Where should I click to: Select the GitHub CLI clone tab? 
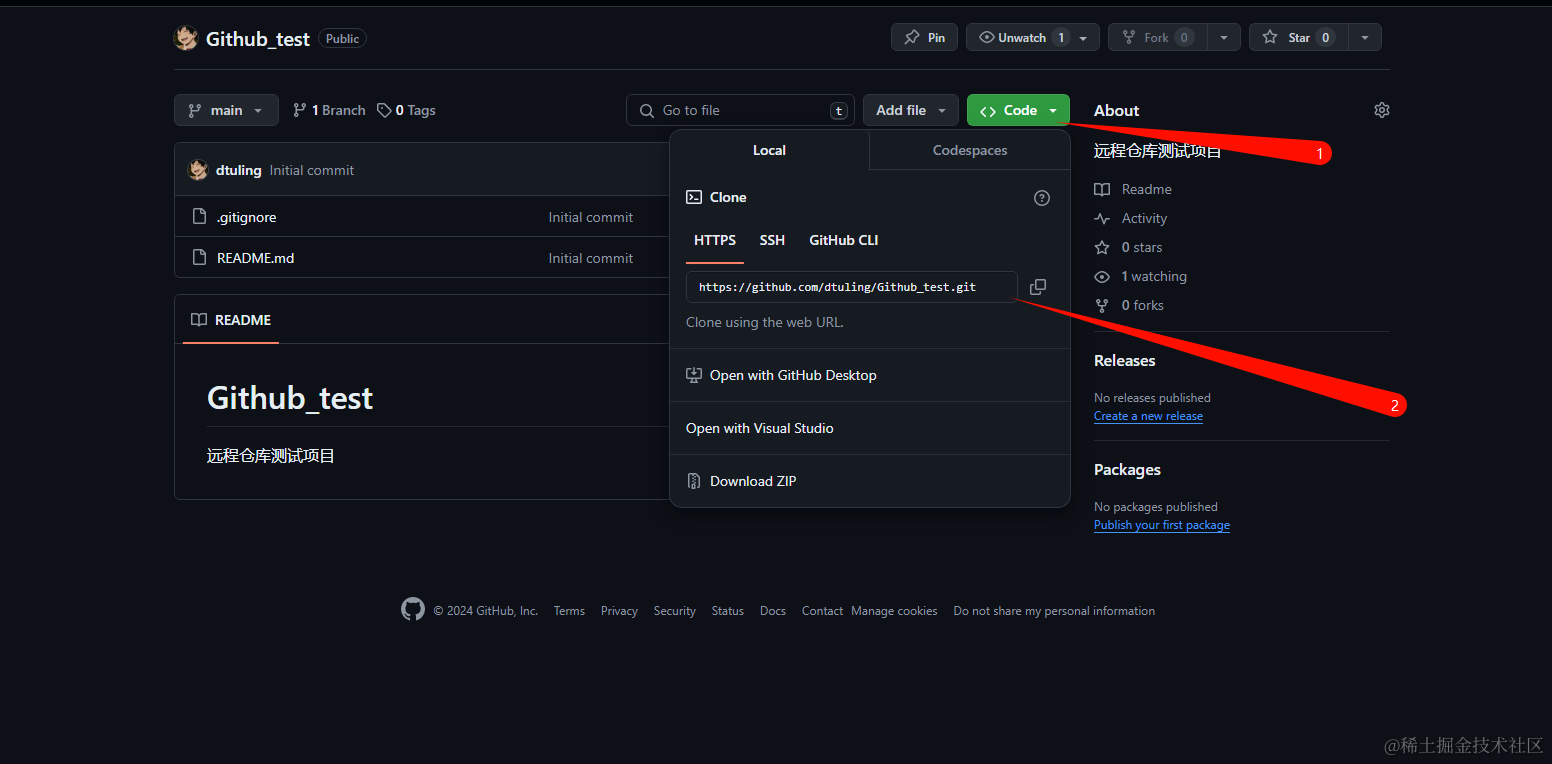(844, 240)
